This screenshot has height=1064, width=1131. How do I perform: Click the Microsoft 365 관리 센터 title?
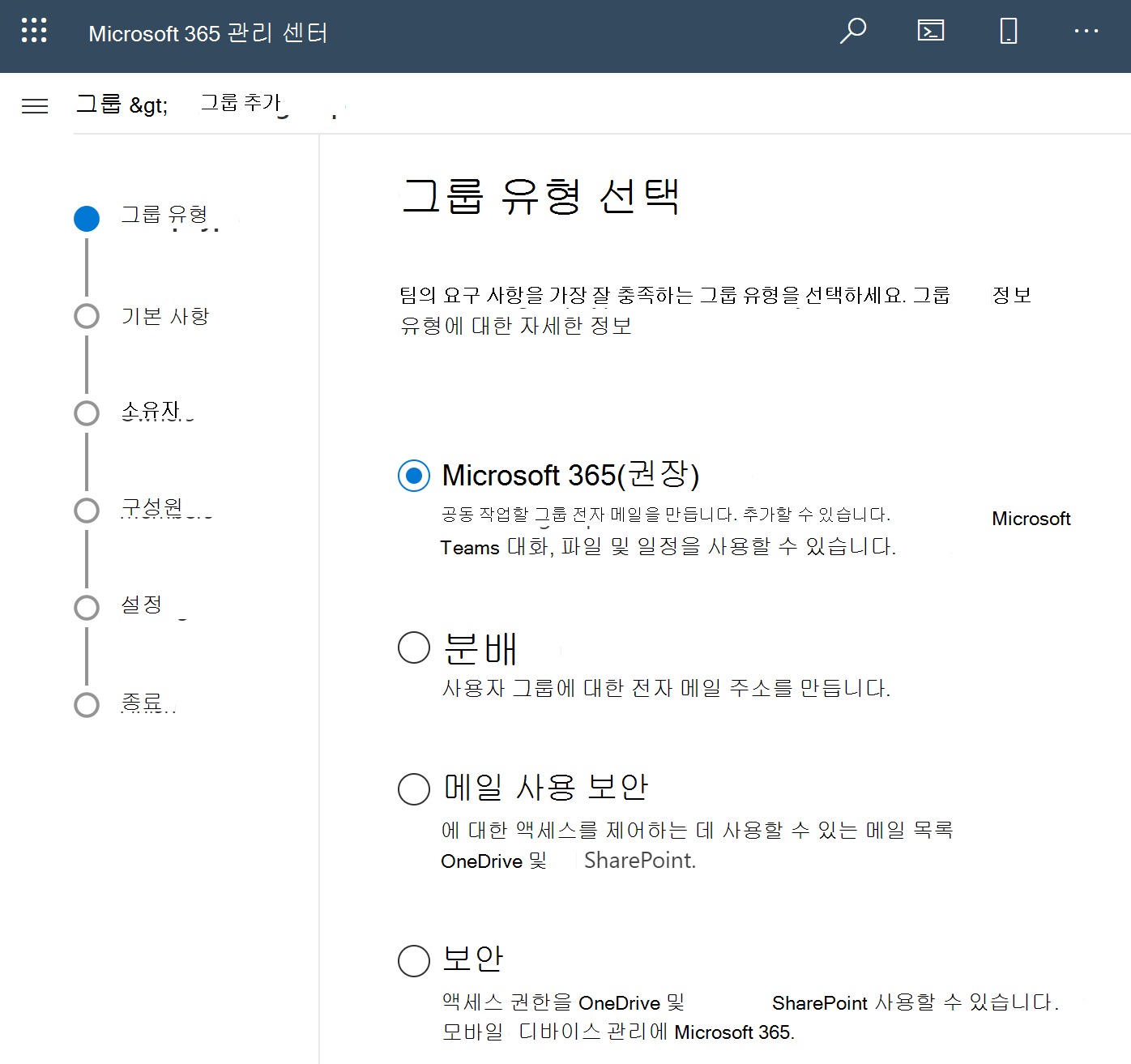208,33
